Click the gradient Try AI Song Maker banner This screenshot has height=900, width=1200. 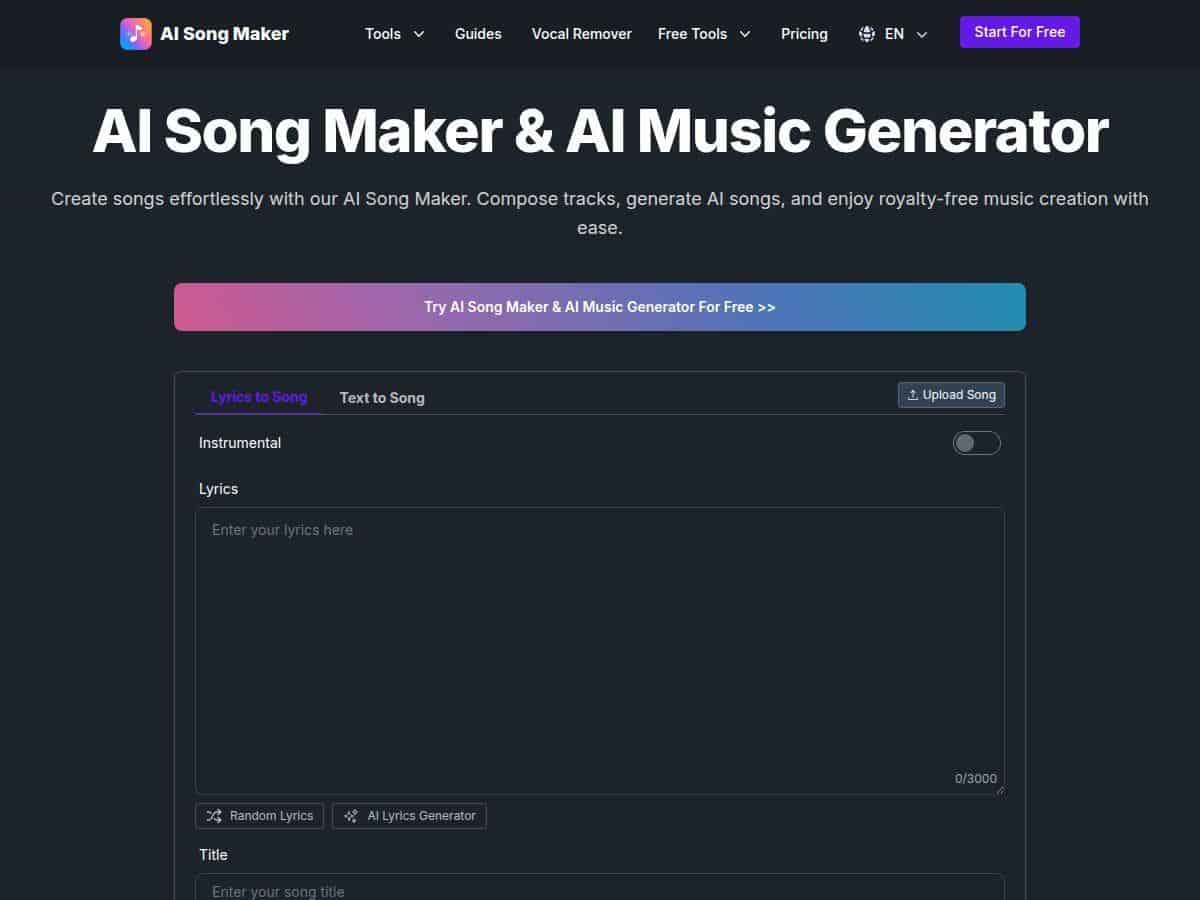pos(600,307)
